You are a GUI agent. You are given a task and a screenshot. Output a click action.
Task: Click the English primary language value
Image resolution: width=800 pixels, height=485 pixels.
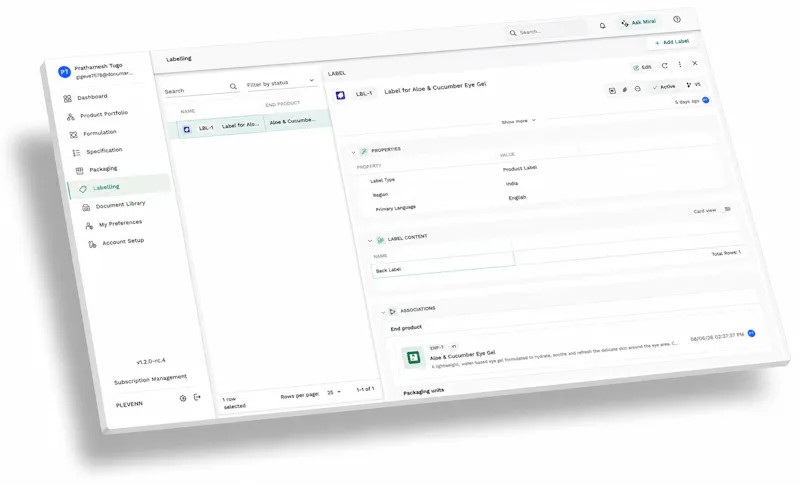pyautogui.click(x=517, y=197)
